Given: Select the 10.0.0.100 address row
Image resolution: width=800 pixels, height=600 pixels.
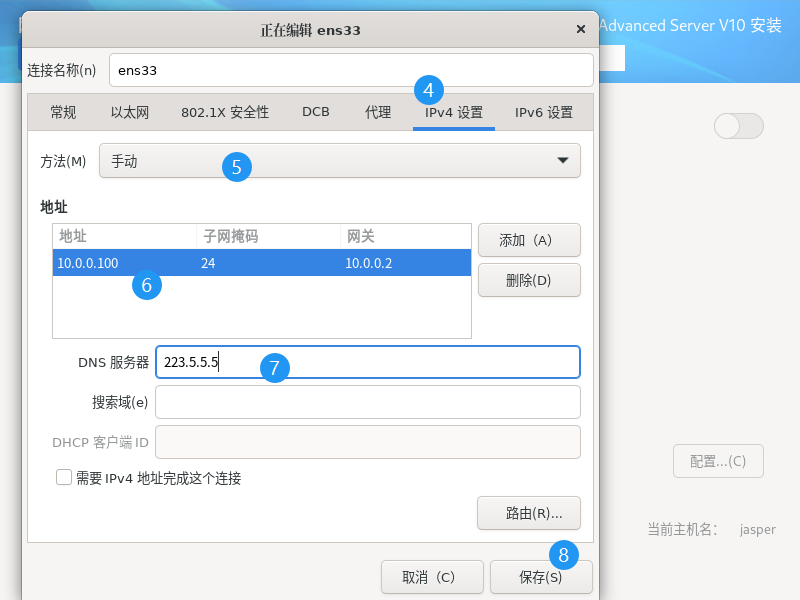Looking at the screenshot, I should 260,263.
